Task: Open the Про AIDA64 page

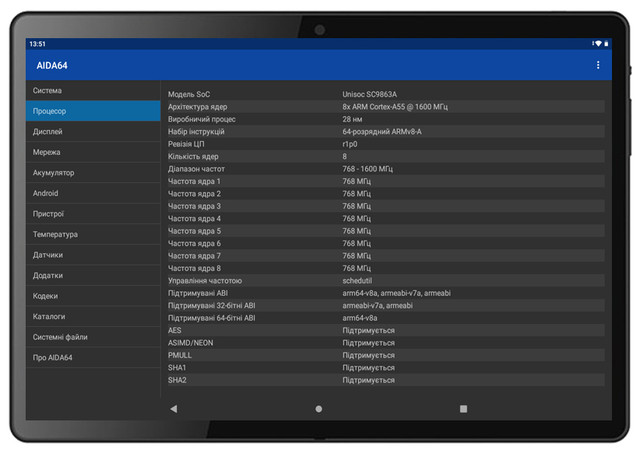Action: (x=93, y=357)
